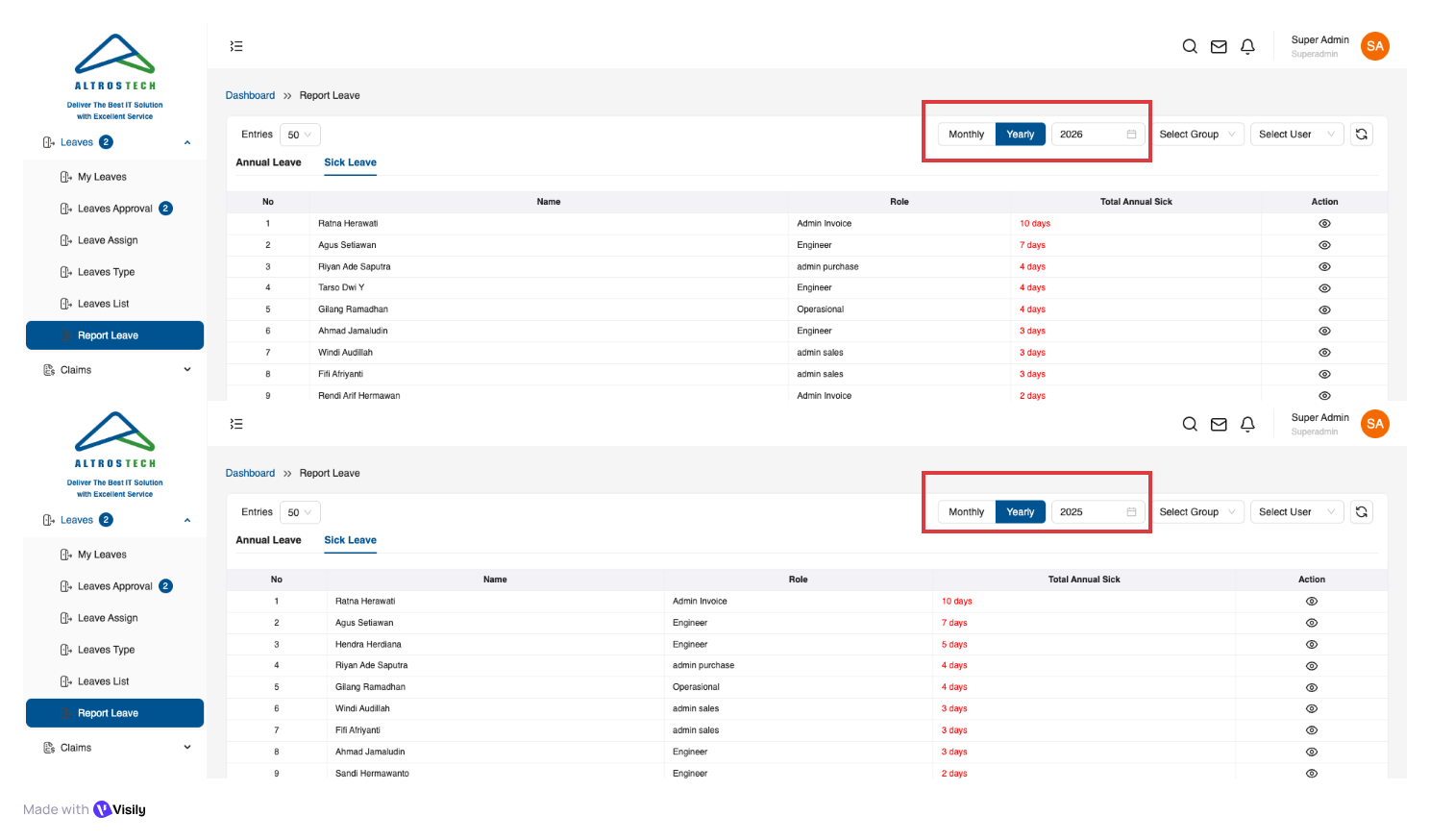Open Select User dropdown in the 2025 report
Viewport: 1430px width, 840px height.
(1295, 512)
